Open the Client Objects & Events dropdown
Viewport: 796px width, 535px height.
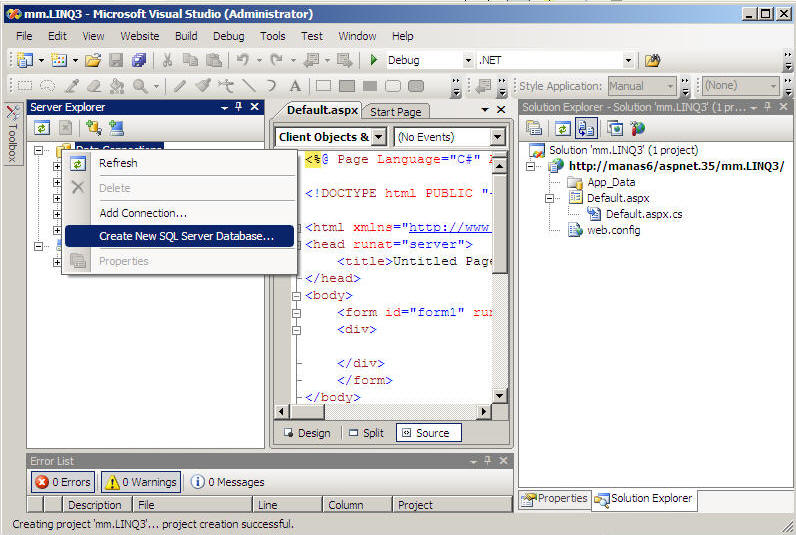pos(378,137)
